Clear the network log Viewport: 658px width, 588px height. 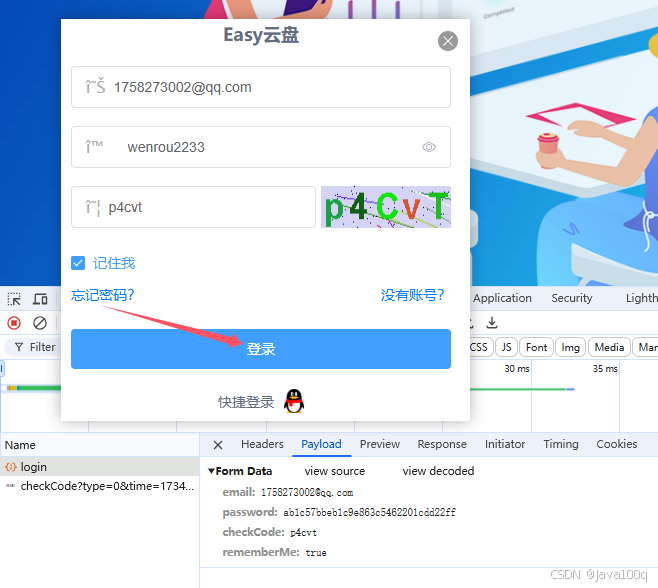click(40, 323)
